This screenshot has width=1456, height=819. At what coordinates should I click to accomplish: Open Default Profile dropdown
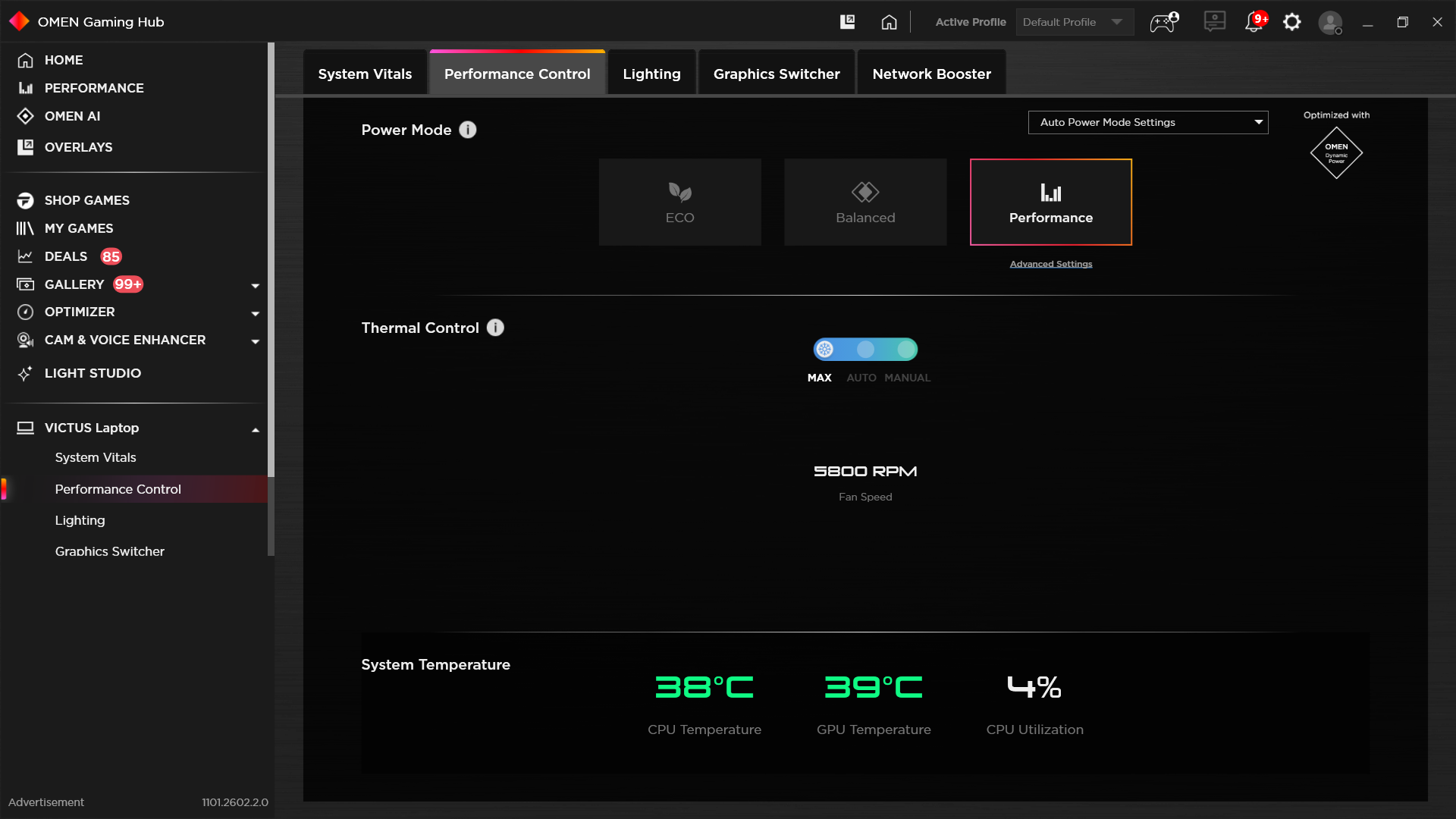pyautogui.click(x=1074, y=22)
